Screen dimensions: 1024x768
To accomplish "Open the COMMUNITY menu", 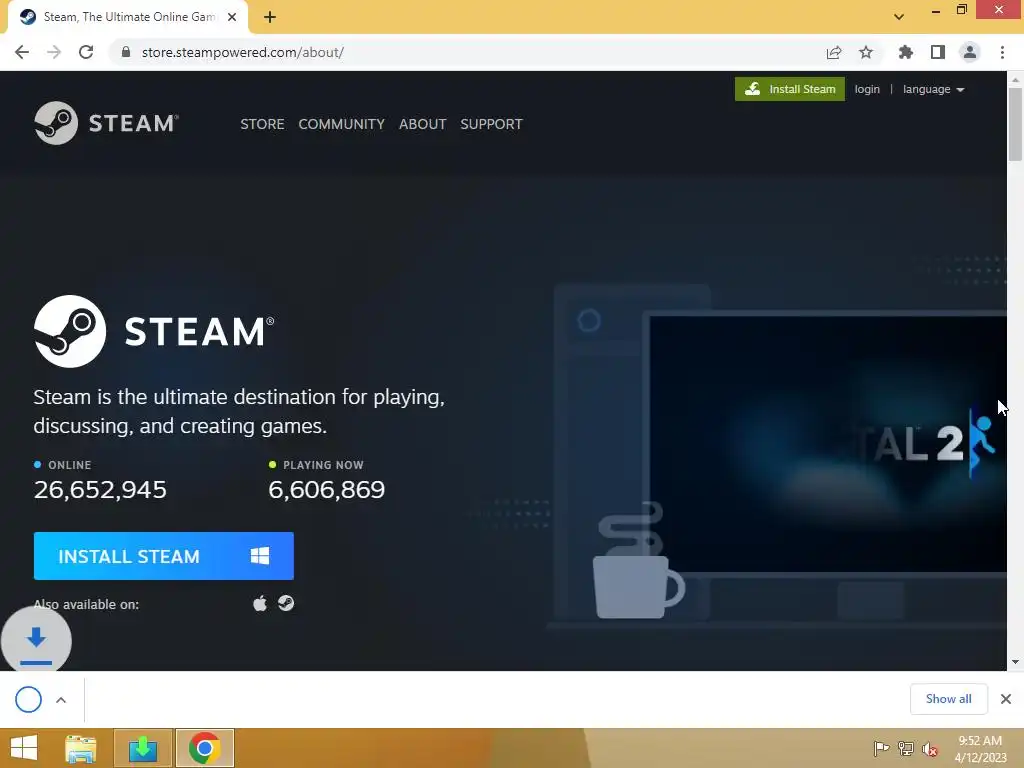I will [x=341, y=124].
